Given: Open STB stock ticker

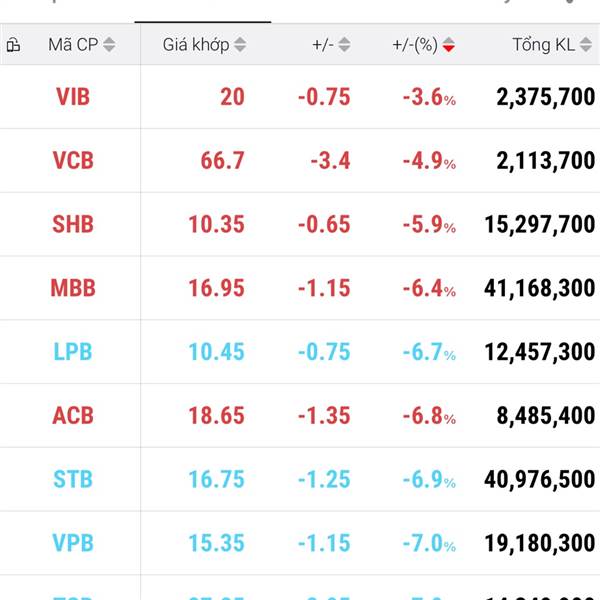Looking at the screenshot, I should point(73,479).
